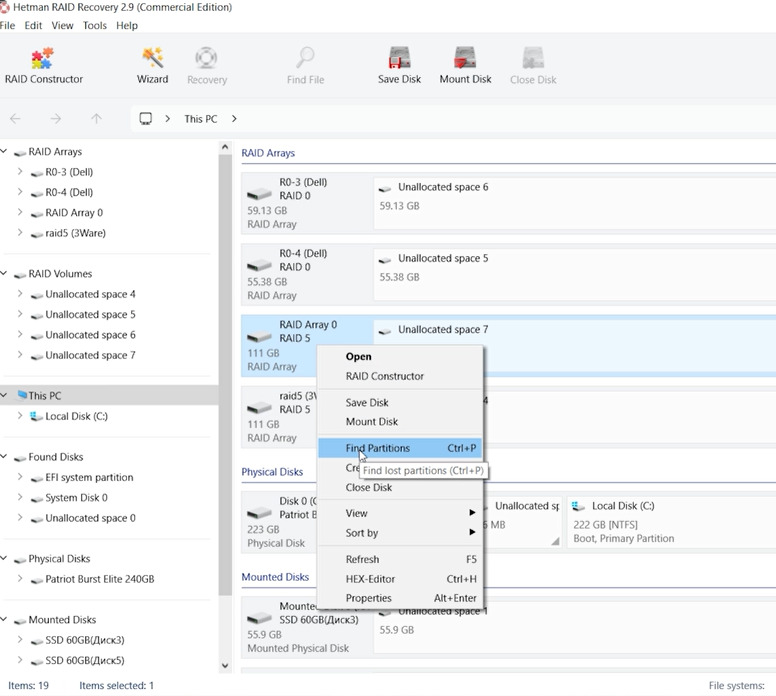Choose Refresh in context menu

coord(400,559)
